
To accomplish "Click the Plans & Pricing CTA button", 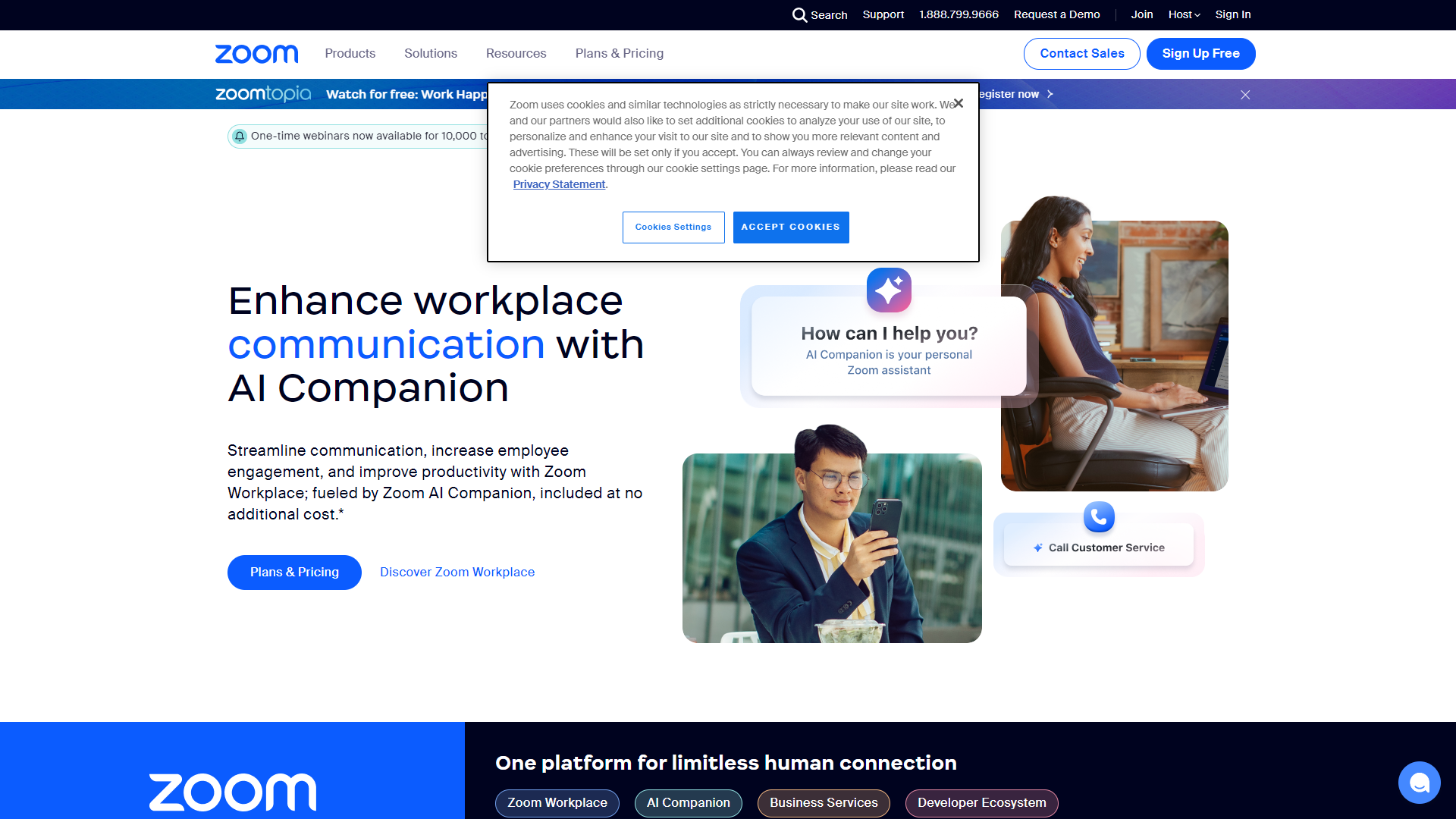I will 294,572.
